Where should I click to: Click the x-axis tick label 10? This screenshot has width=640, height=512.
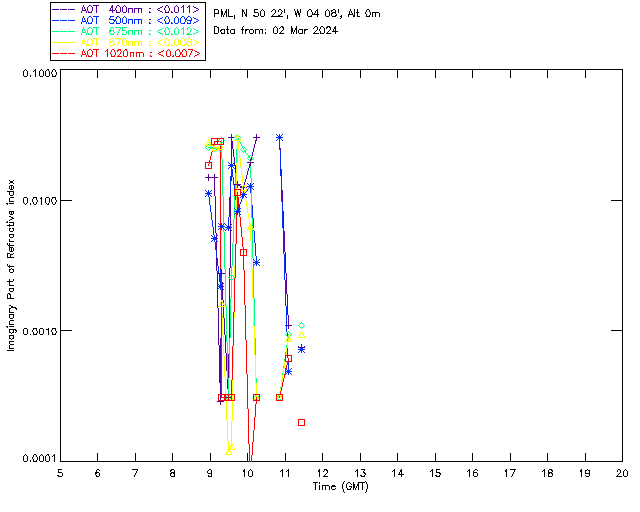[x=247, y=473]
